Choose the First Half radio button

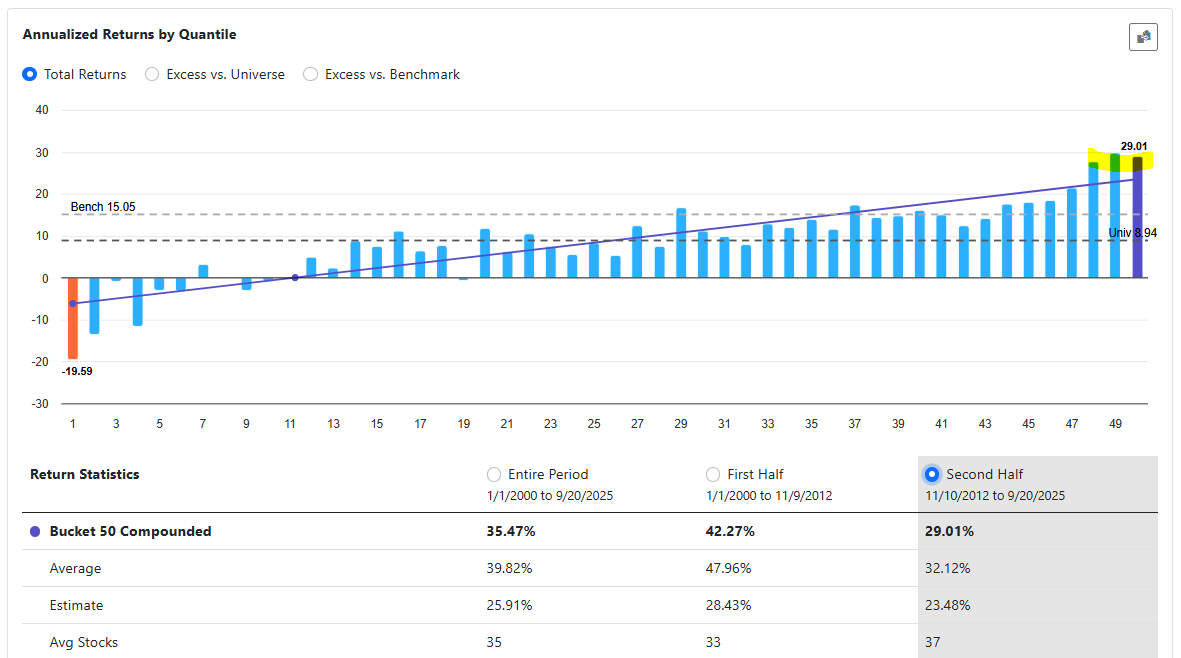click(713, 474)
